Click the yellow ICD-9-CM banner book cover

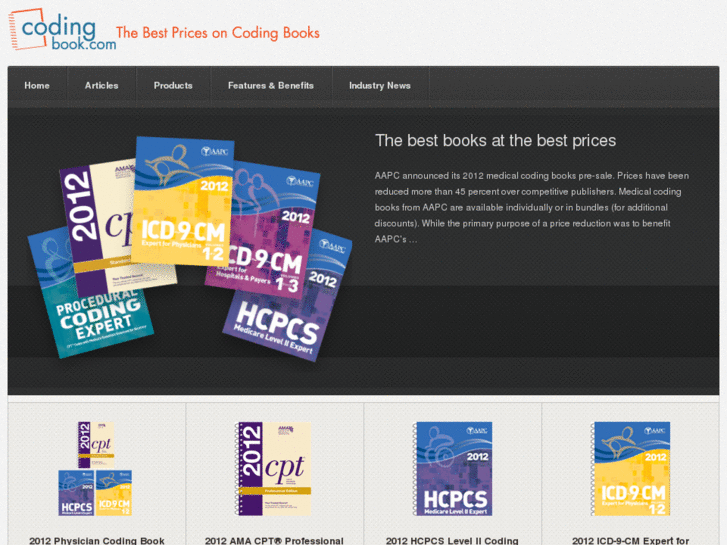tap(182, 202)
